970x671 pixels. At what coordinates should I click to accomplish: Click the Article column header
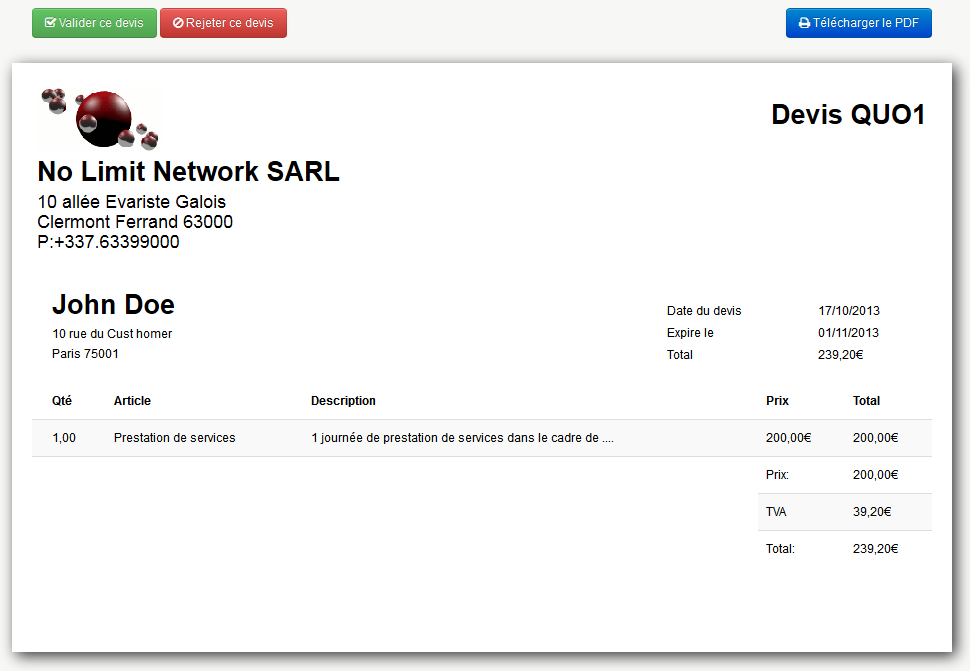point(132,401)
